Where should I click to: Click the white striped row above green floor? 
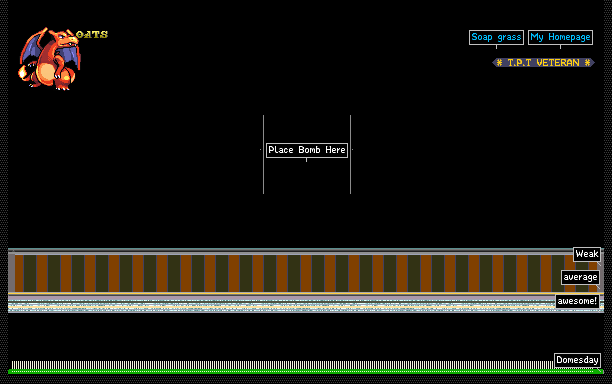coord(282,365)
